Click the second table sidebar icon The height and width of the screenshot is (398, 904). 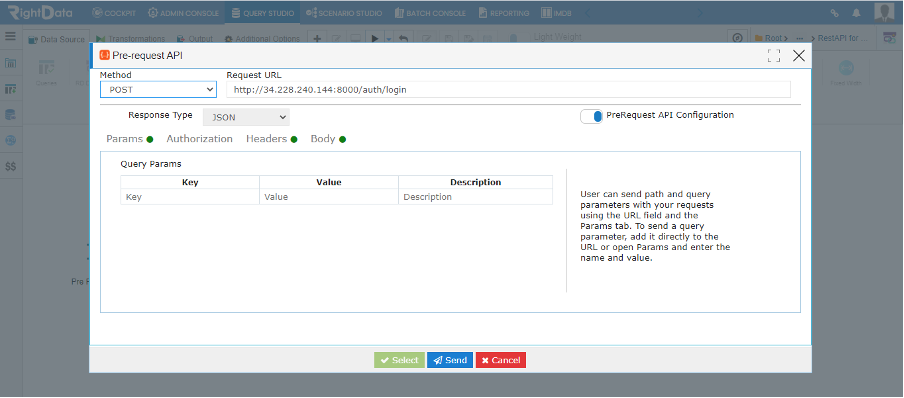tap(10, 89)
